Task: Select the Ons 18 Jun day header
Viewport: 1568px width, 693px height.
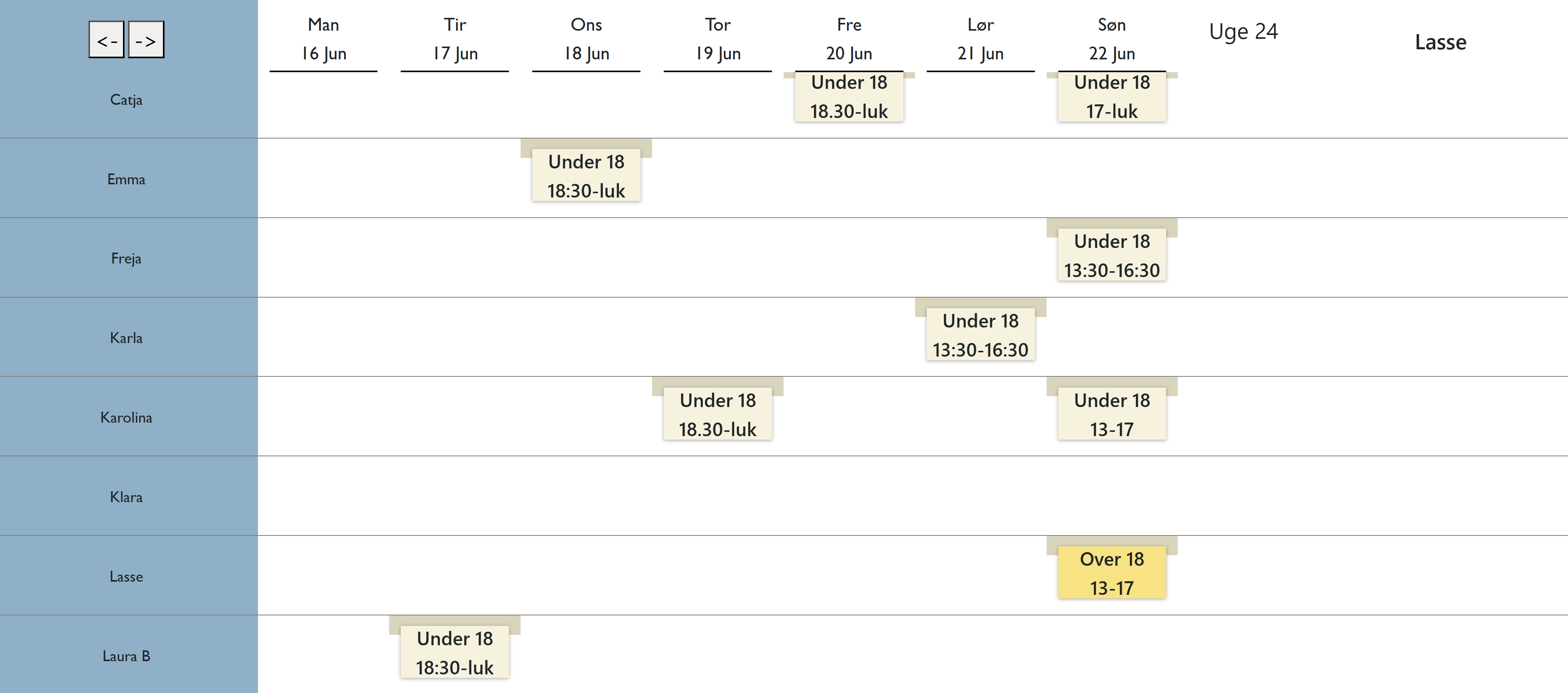Action: click(x=586, y=40)
